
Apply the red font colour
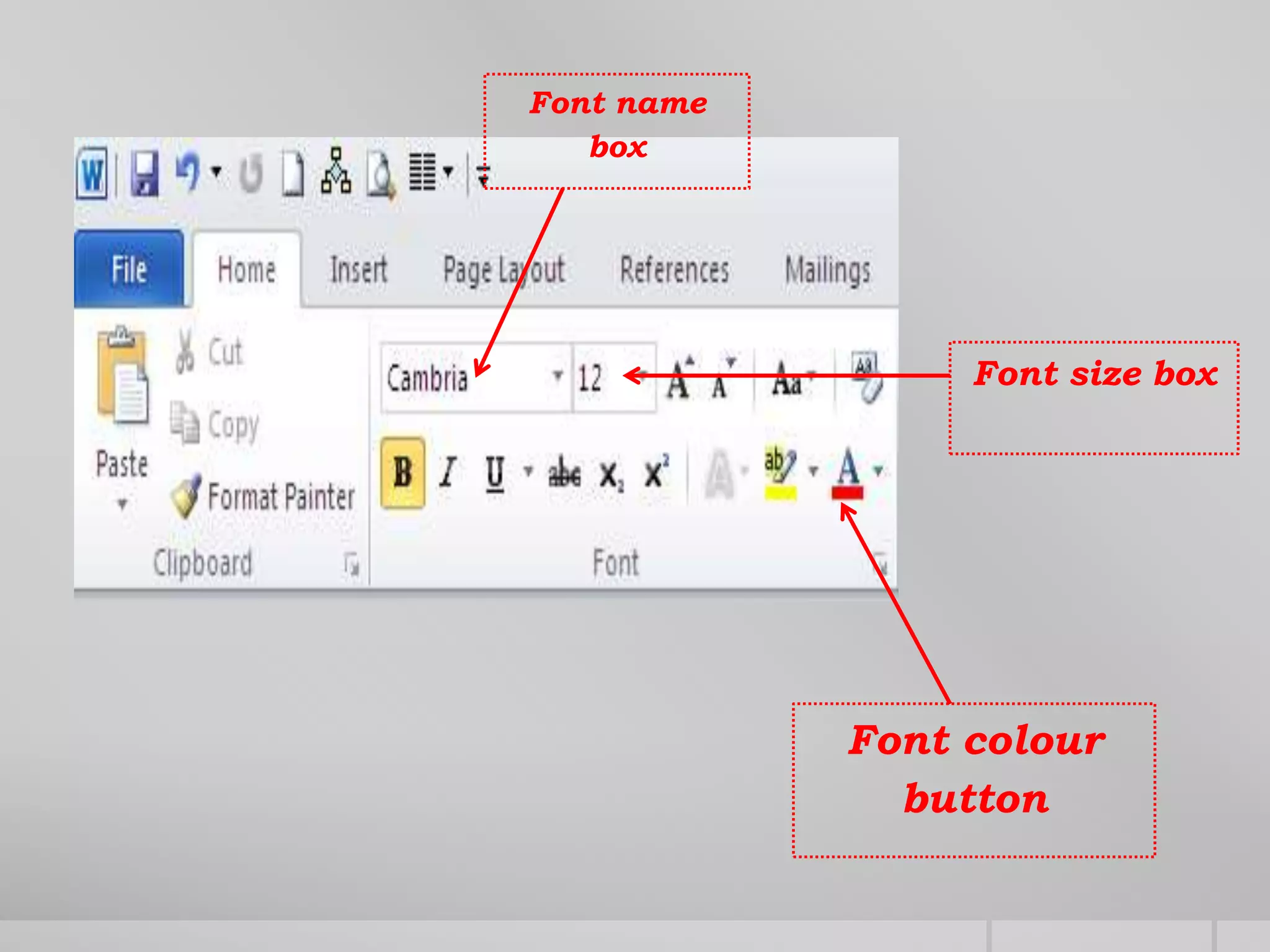pos(848,474)
